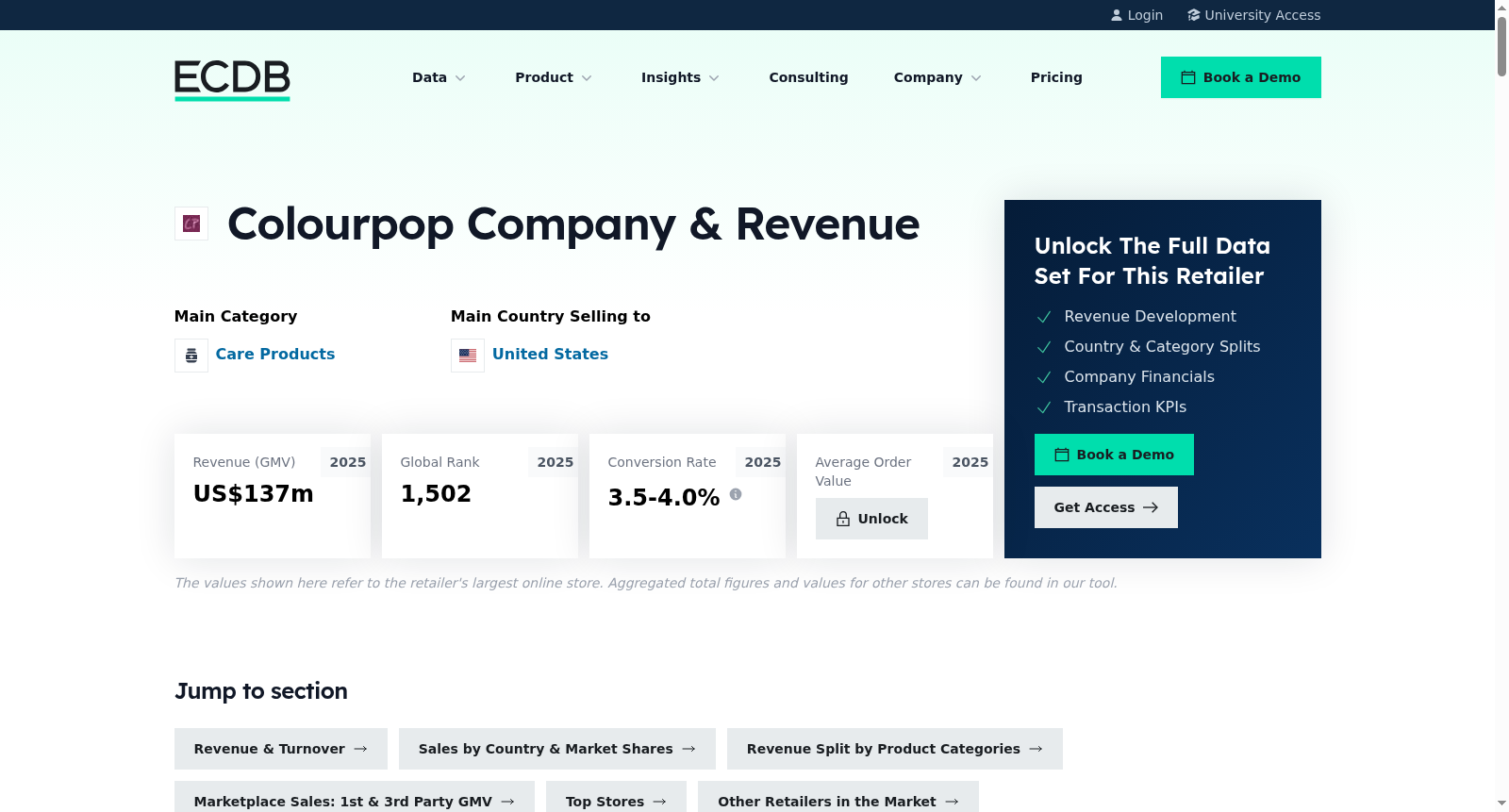Unlock the Average Order Value
1509x812 pixels.
(871, 519)
